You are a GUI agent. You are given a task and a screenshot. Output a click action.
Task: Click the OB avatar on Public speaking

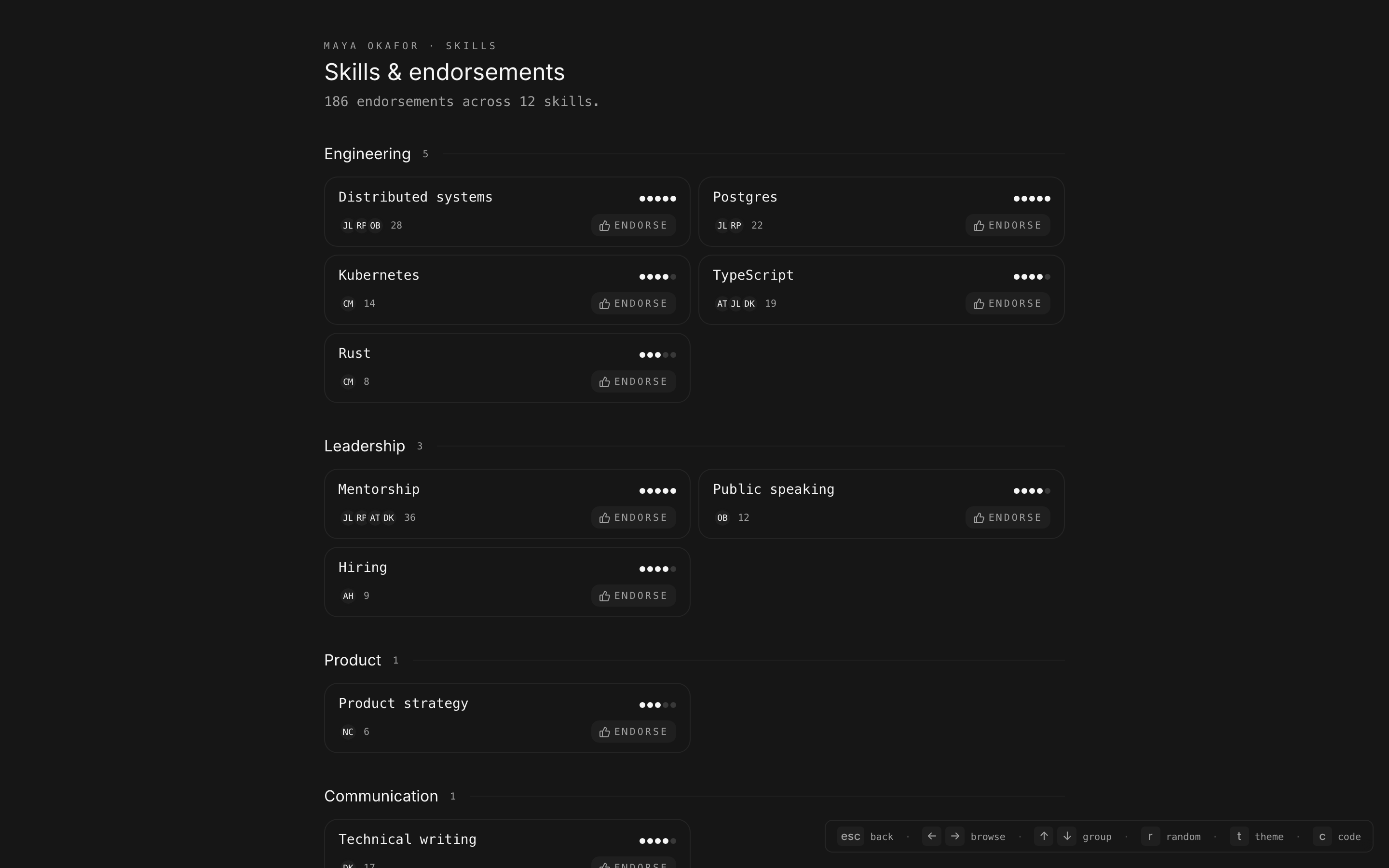722,518
